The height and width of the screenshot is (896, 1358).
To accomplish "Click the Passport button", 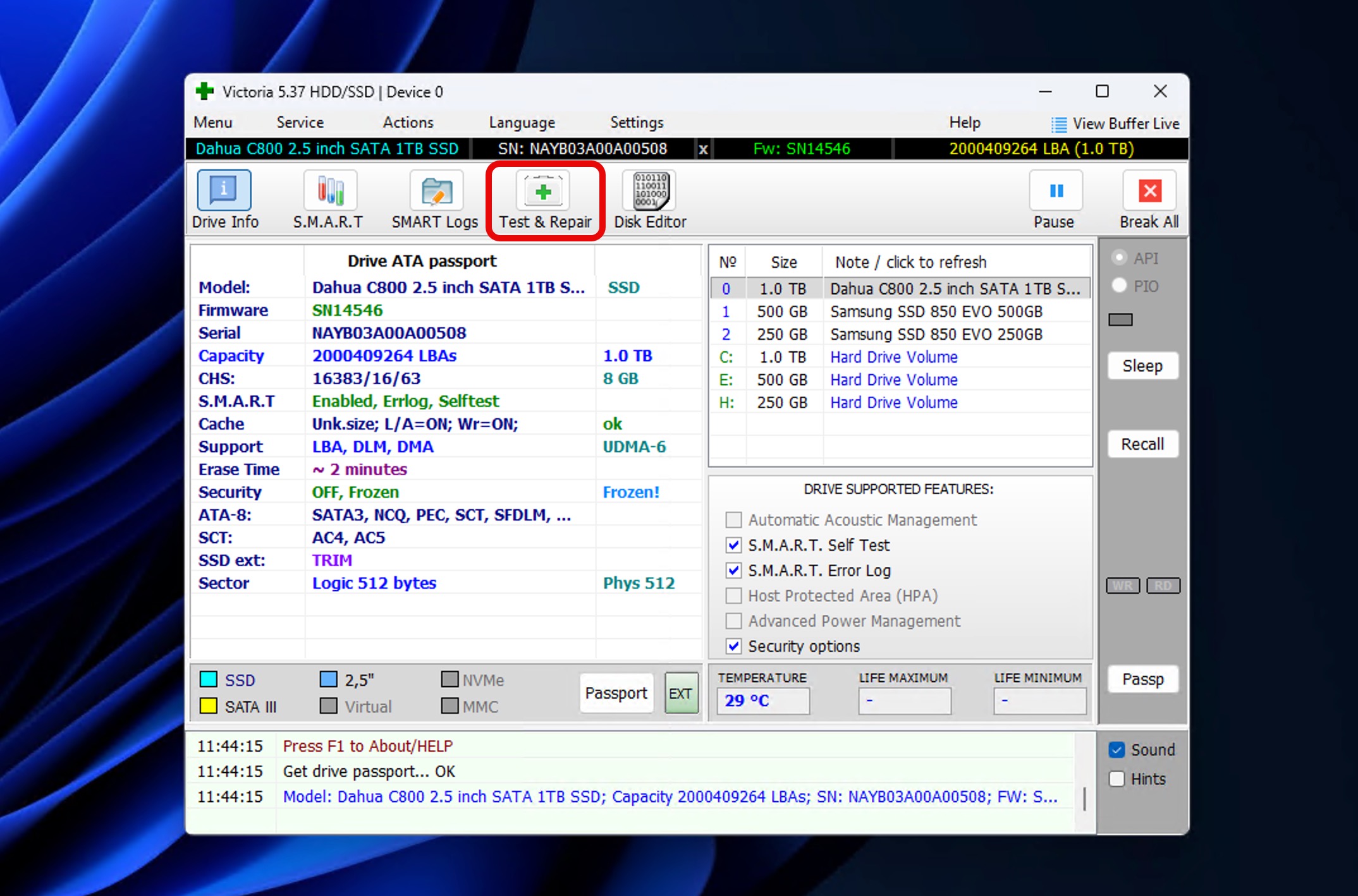I will tap(616, 693).
